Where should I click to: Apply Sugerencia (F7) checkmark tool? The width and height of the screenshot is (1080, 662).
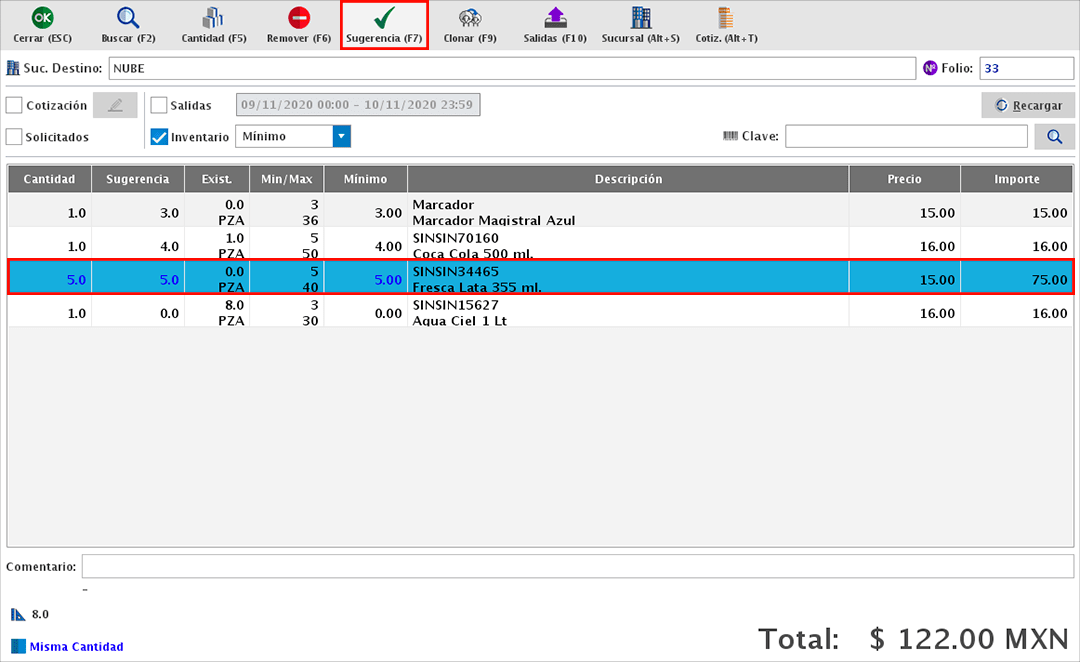384,25
